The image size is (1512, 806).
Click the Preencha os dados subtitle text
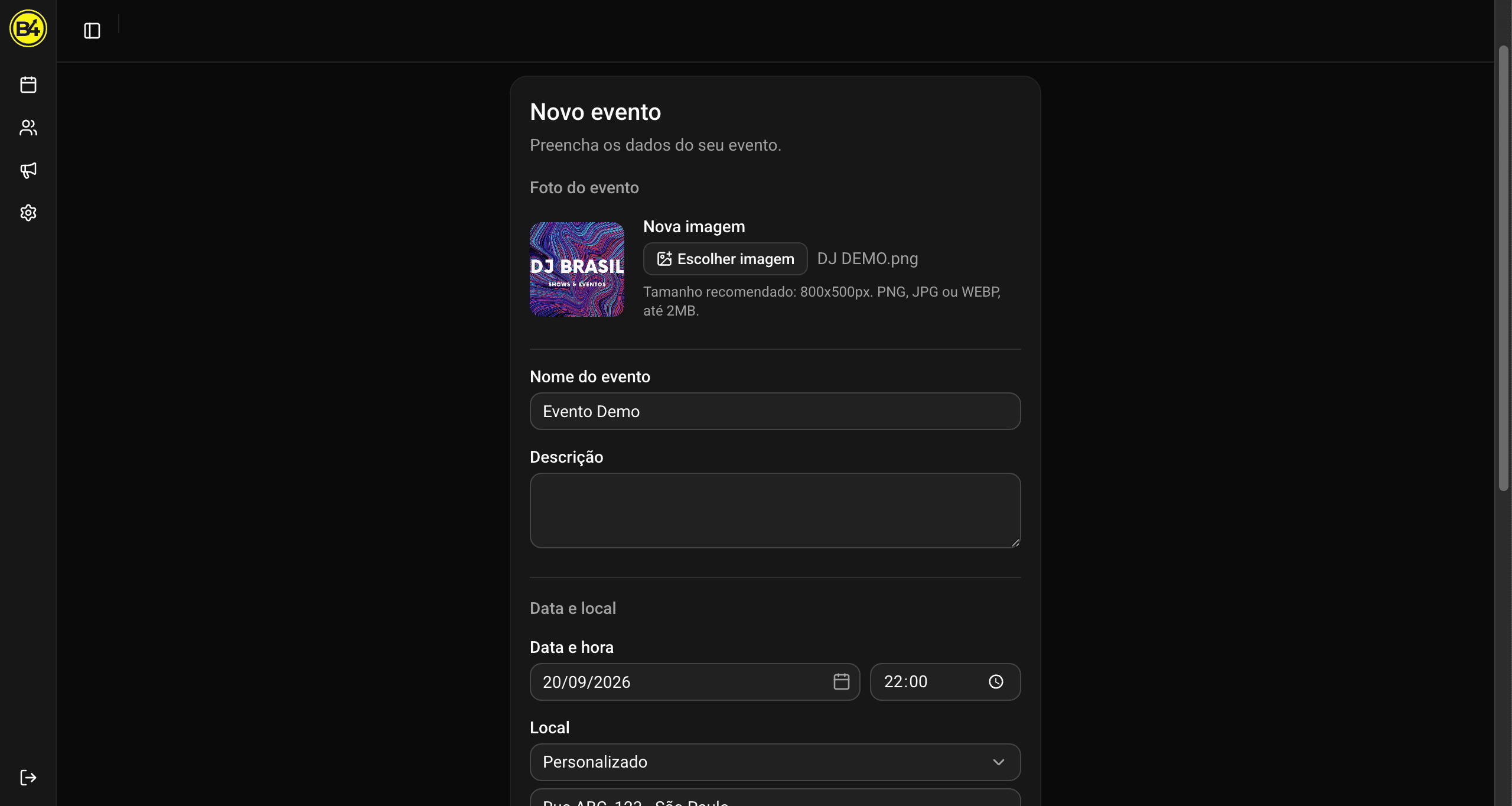point(656,145)
